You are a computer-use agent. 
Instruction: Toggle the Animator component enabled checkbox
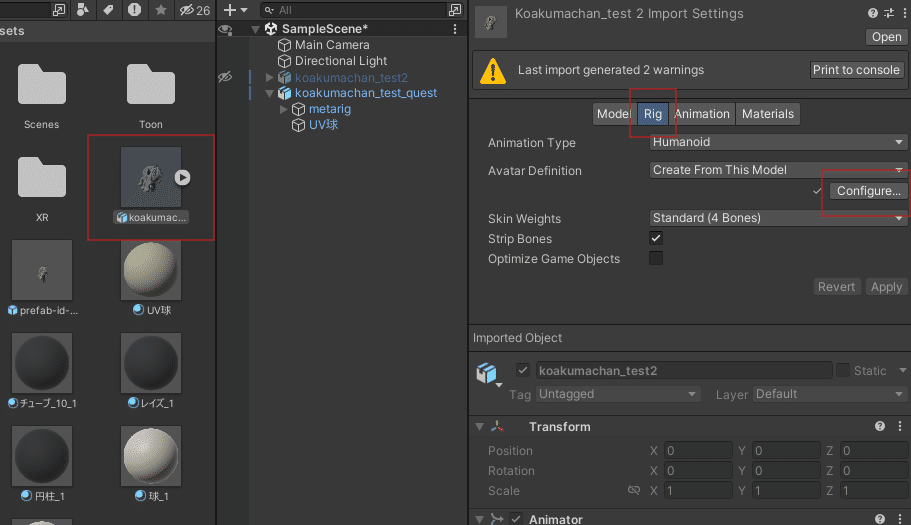click(x=516, y=519)
